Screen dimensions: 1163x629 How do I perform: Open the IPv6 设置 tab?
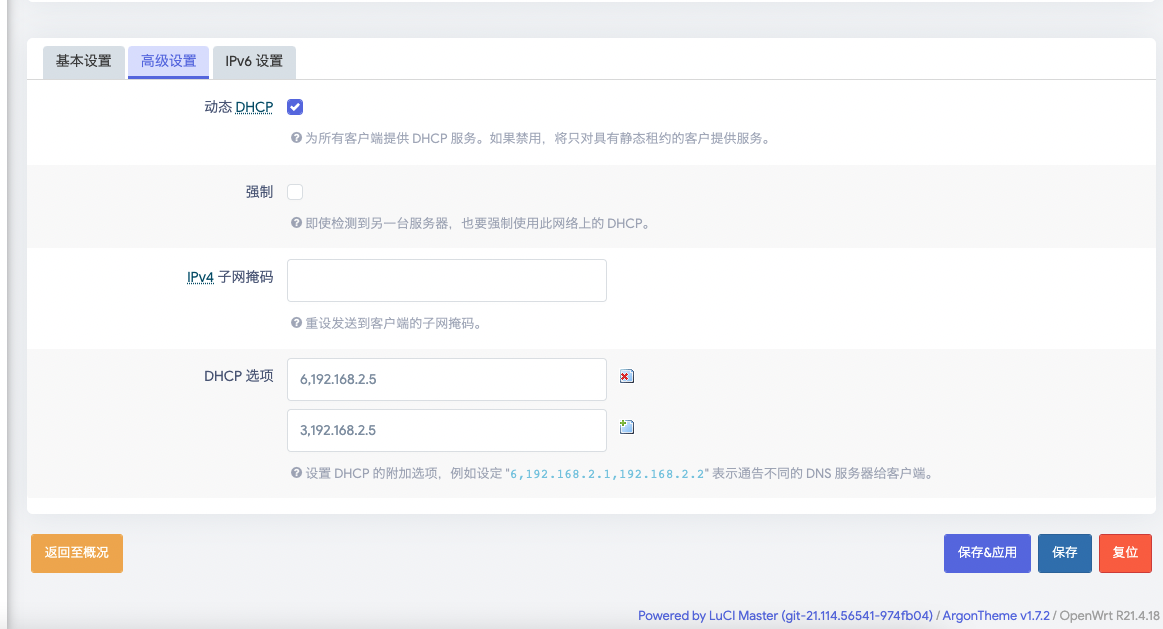tap(254, 62)
